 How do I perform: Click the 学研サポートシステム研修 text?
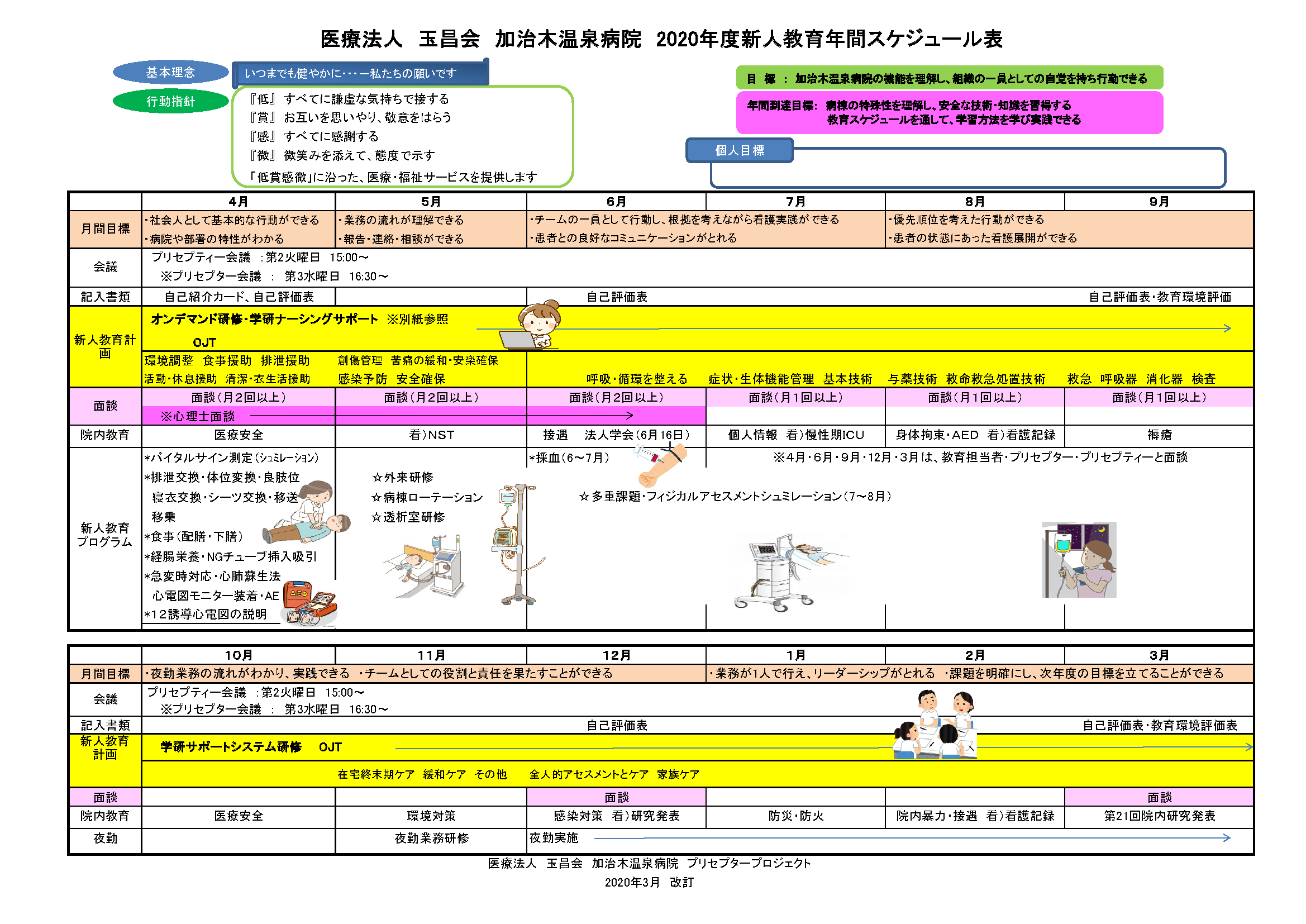[x=231, y=746]
